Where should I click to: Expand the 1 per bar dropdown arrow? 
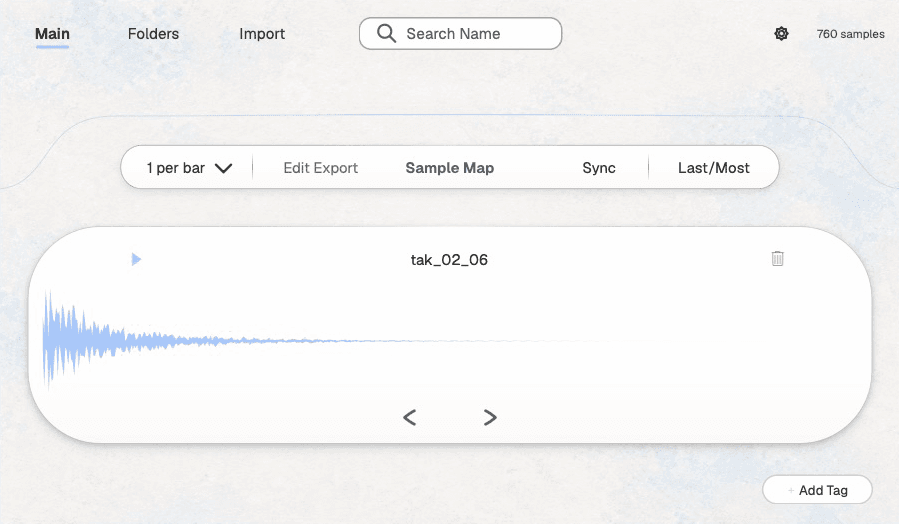point(223,168)
